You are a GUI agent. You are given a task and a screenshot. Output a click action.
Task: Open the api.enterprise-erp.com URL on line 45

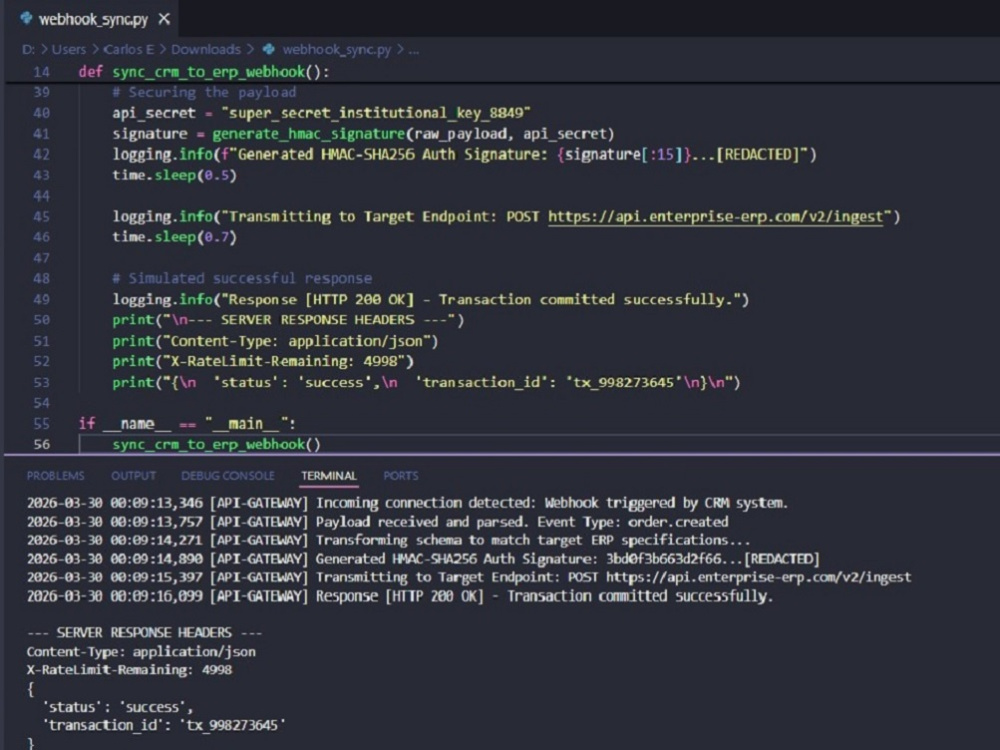[716, 217]
